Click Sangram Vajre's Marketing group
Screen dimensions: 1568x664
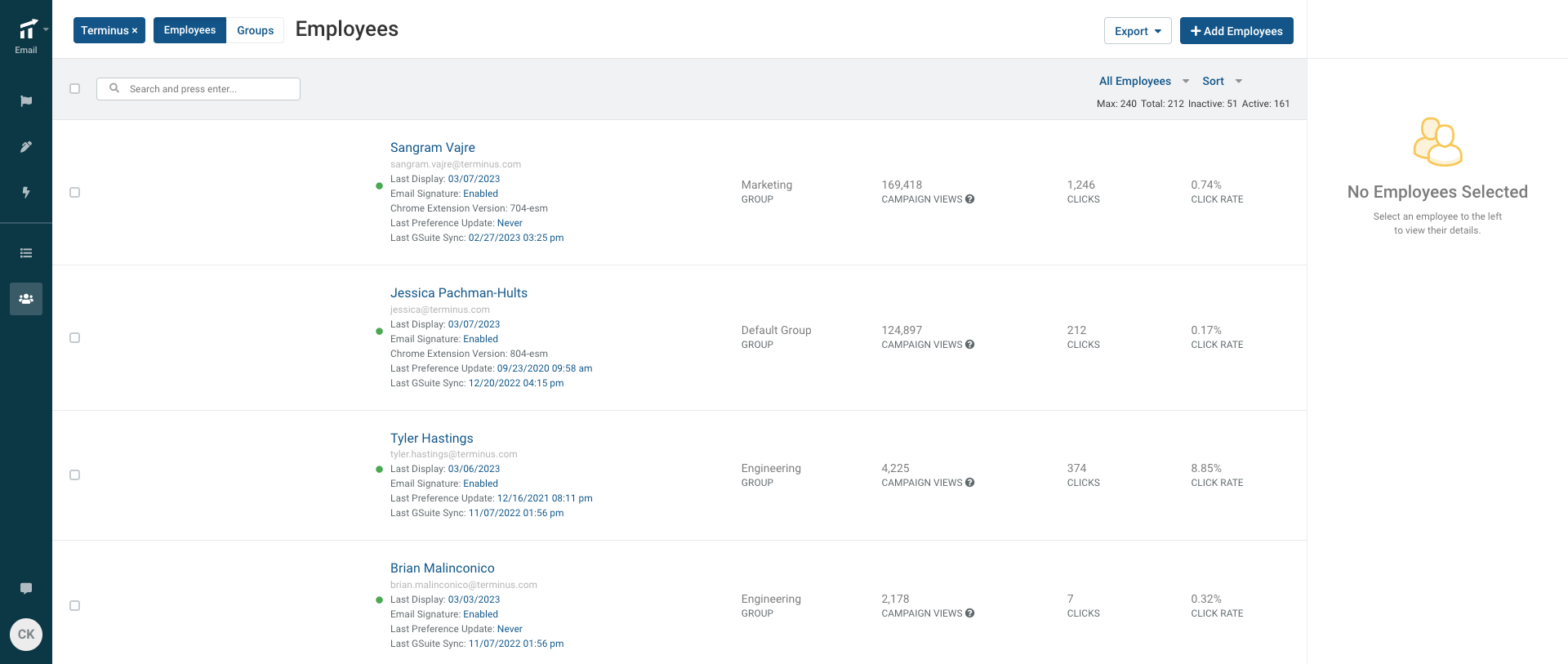tap(767, 185)
